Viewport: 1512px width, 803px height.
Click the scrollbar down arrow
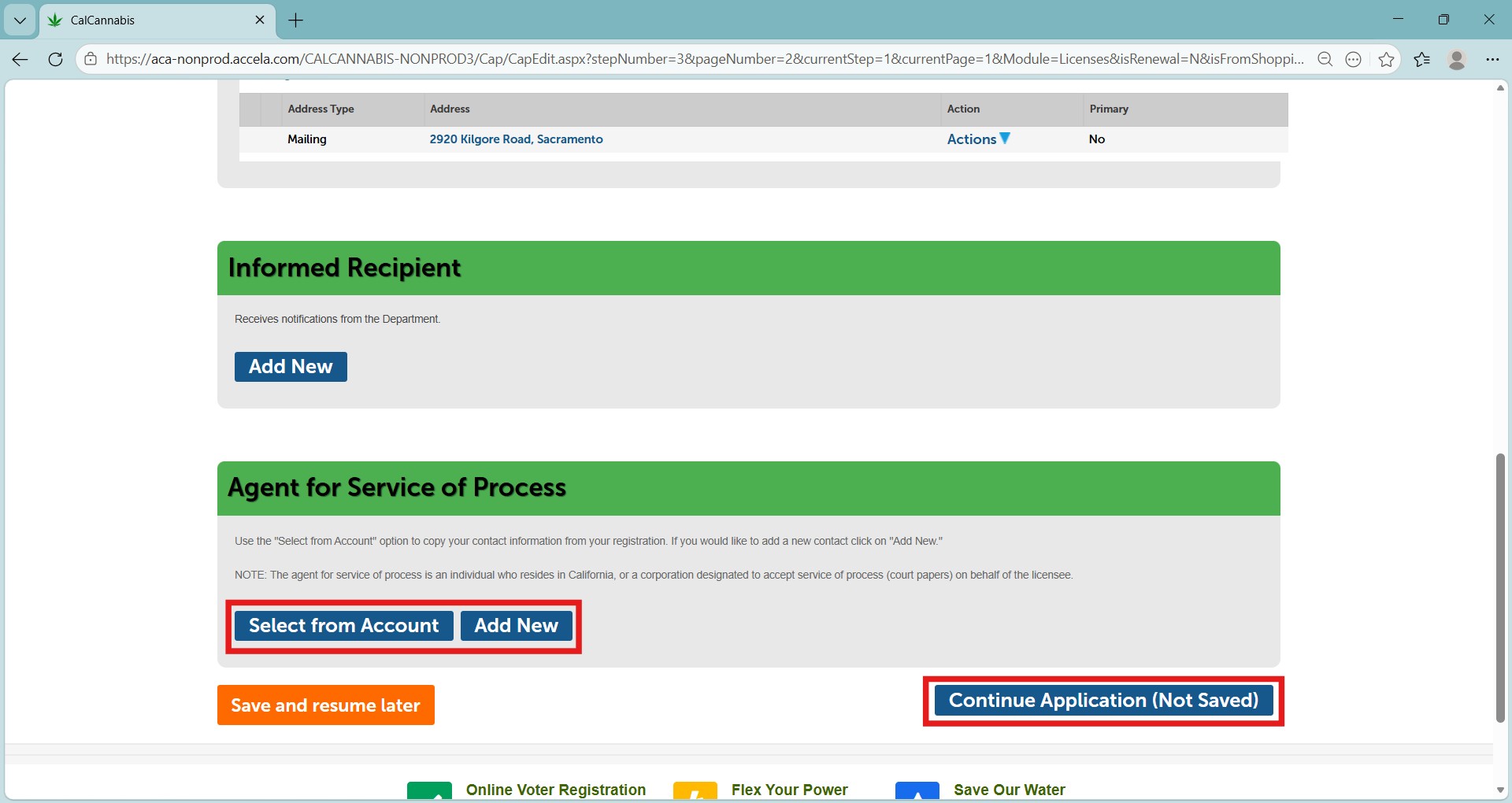click(1500, 790)
